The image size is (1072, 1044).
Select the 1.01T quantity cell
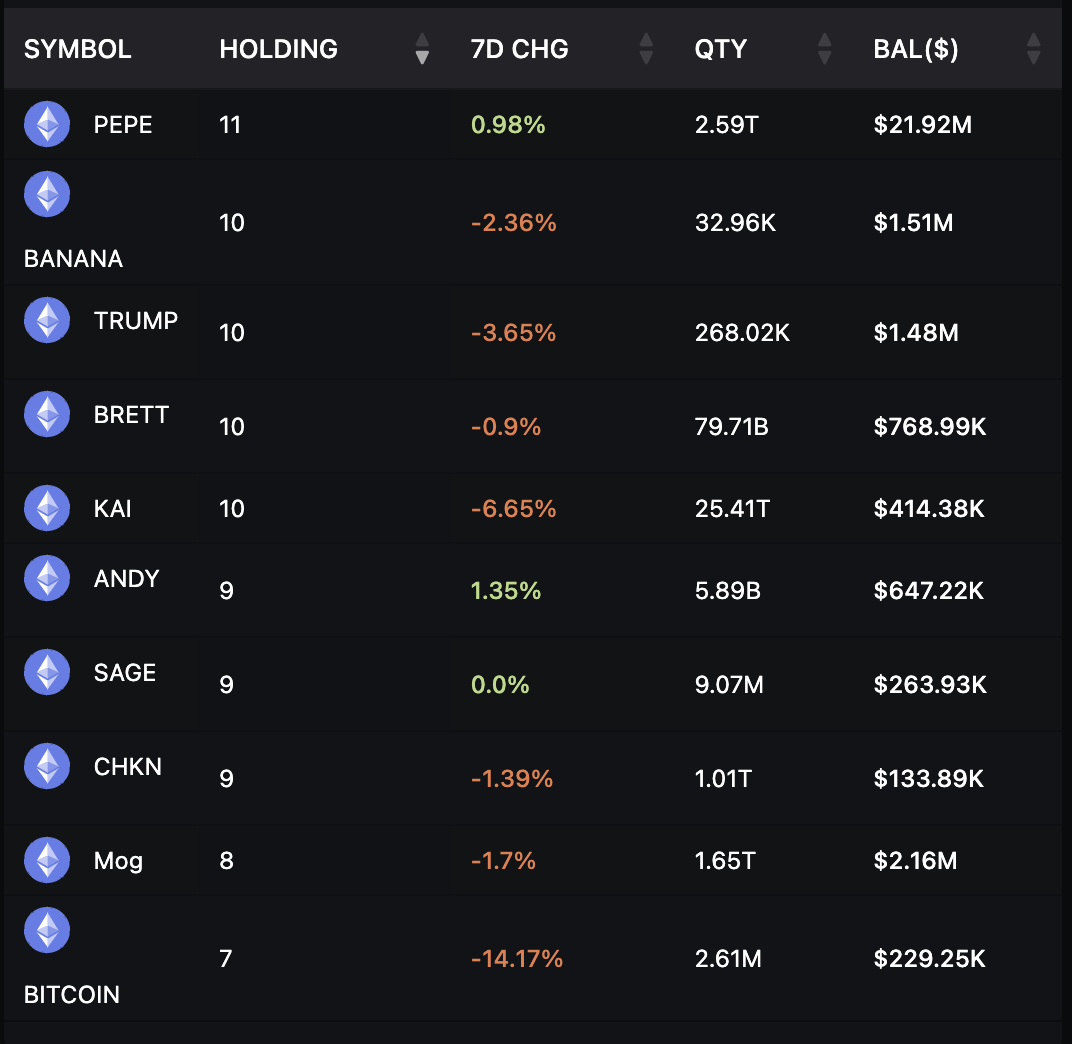[723, 779]
